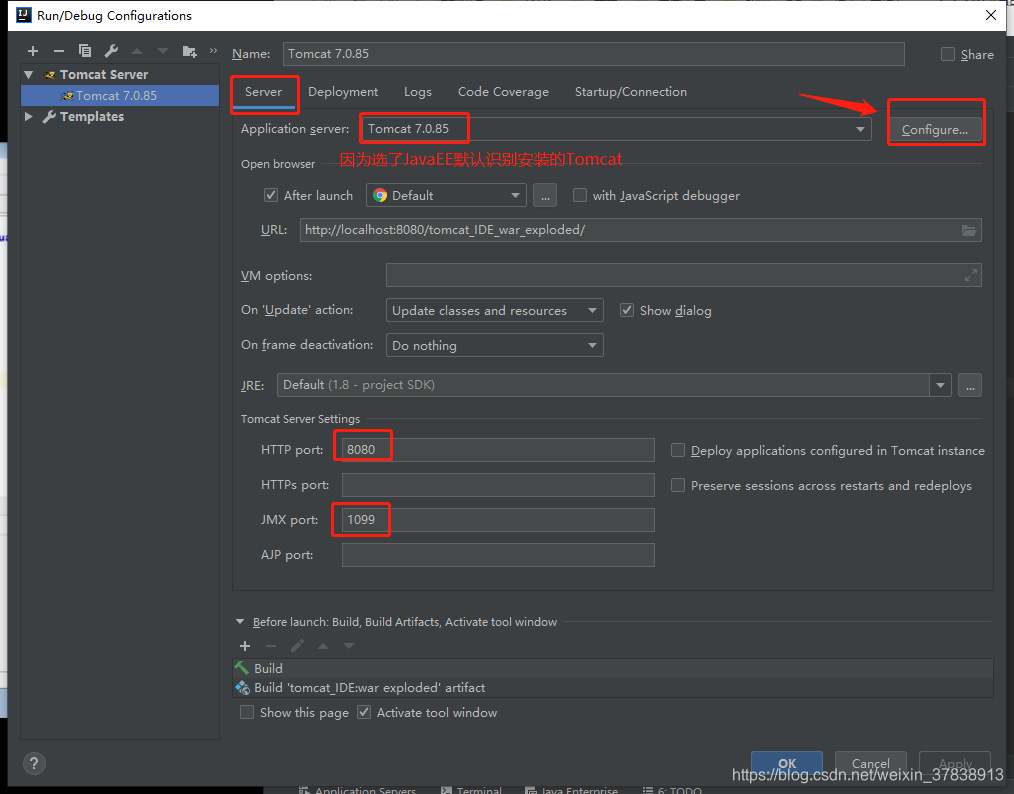Open JRE browse ellipsis button

[970, 385]
